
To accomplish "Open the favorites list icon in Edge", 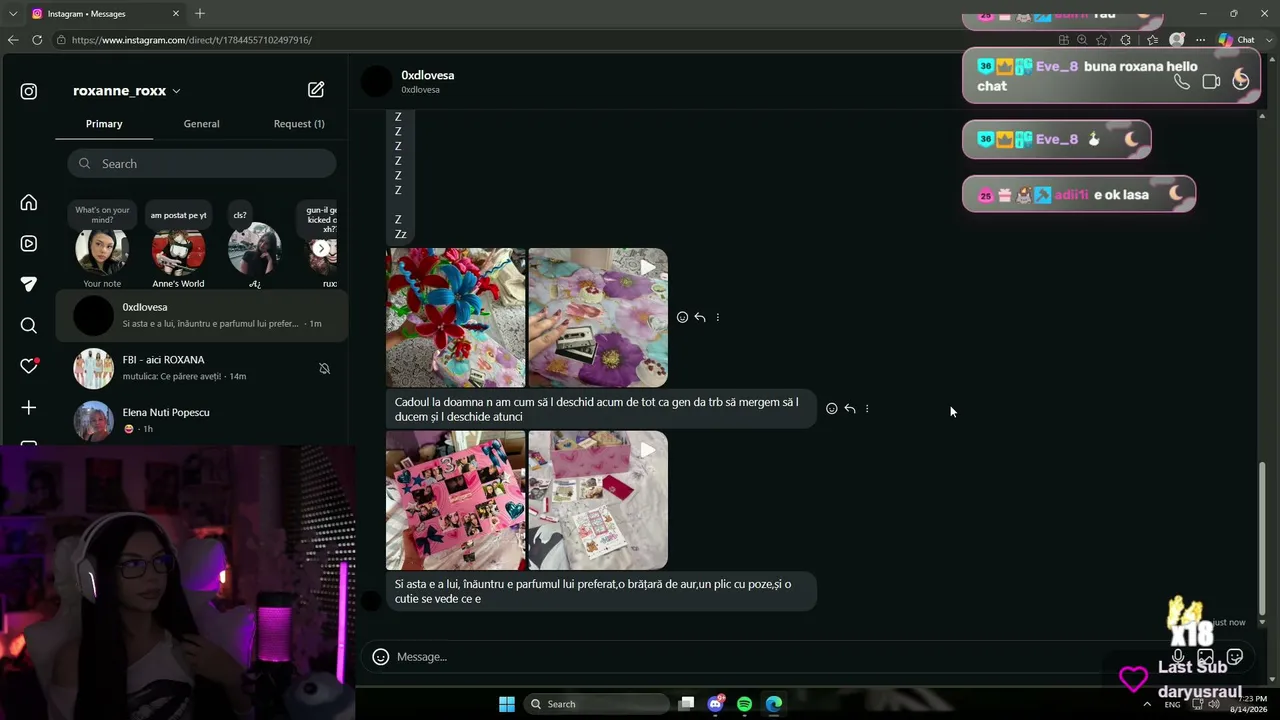I will [x=1152, y=40].
